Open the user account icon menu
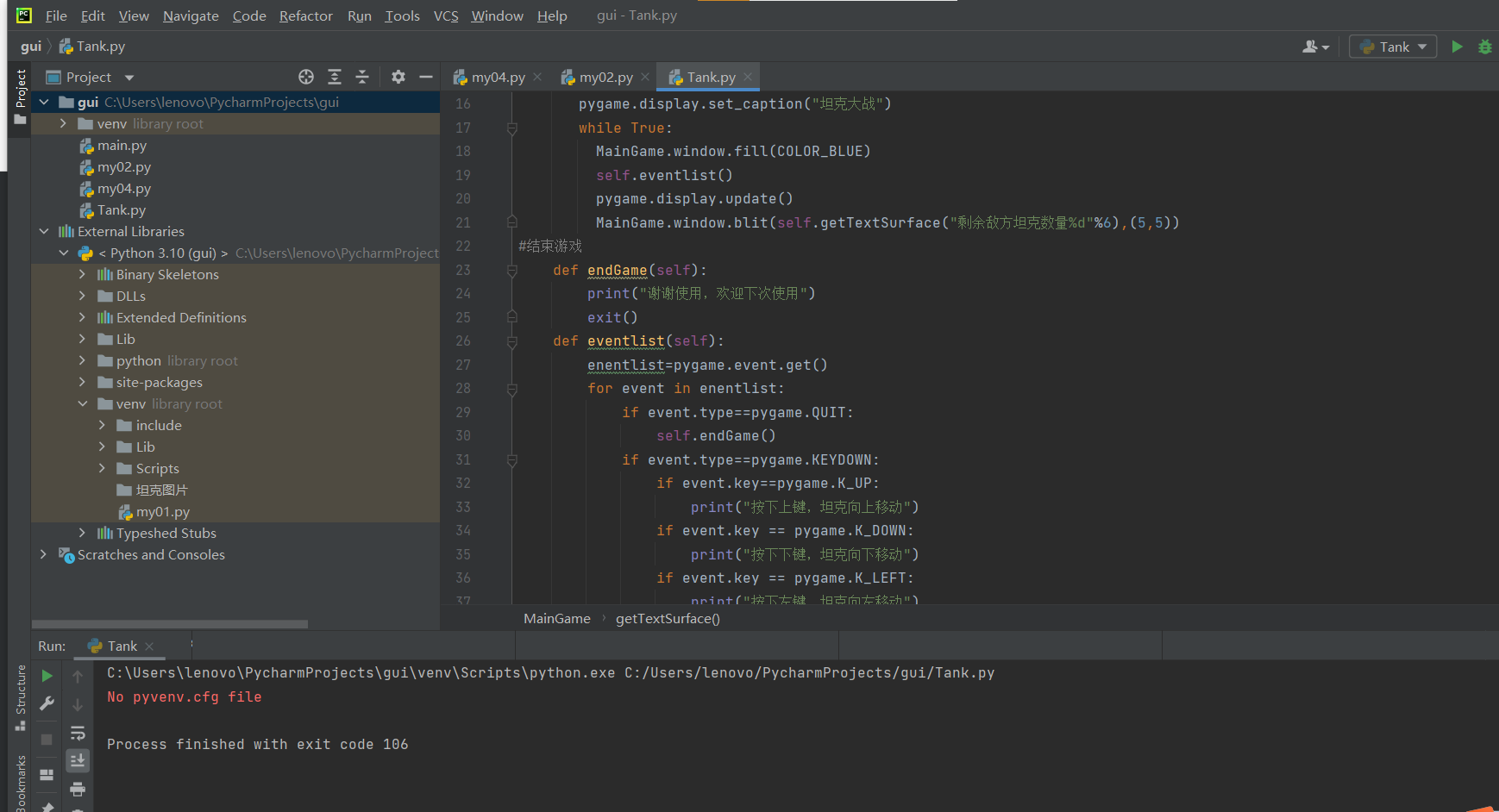Image resolution: width=1499 pixels, height=812 pixels. point(1315,47)
